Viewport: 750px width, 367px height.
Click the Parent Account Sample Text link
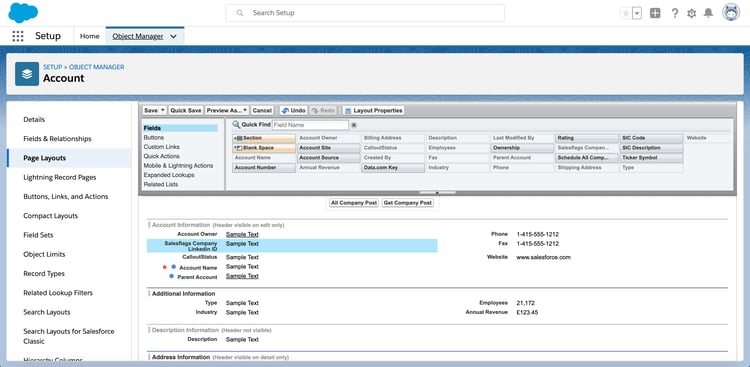242,277
